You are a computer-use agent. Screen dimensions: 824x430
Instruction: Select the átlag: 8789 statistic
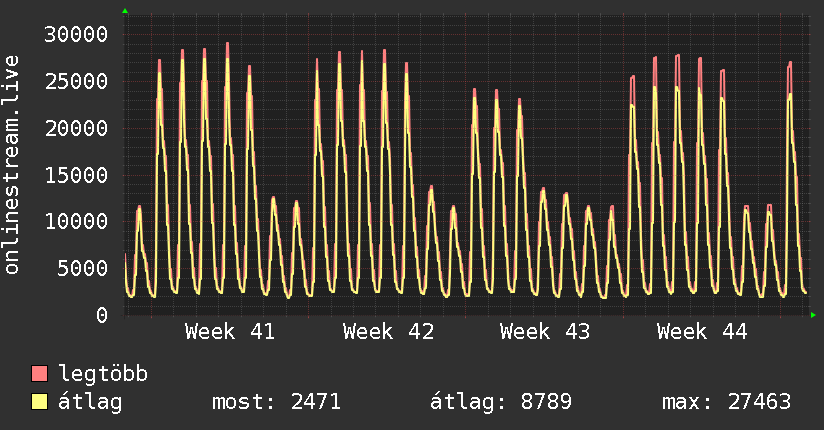click(501, 402)
